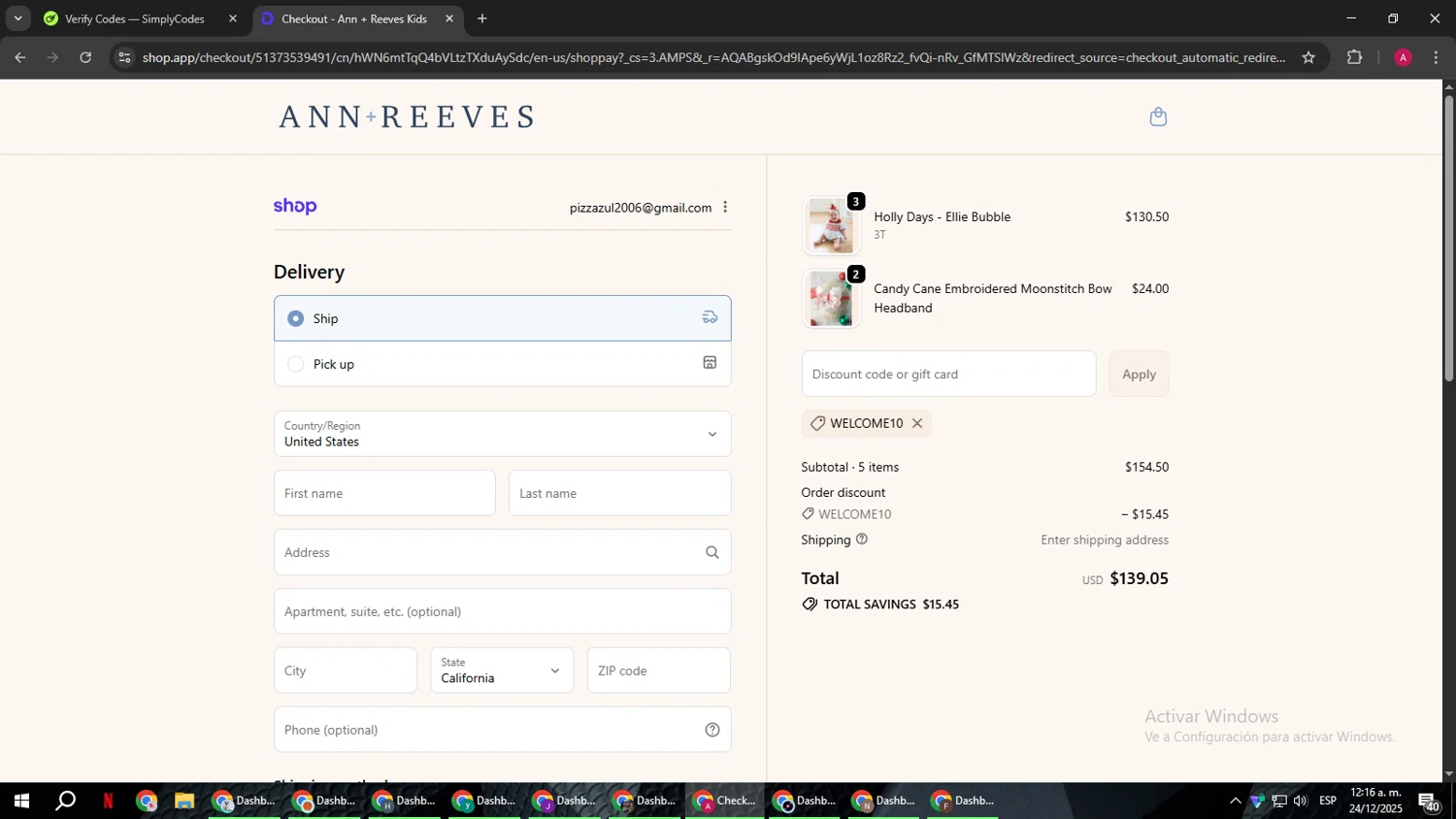Click the shipping info help icon
Screen dimensions: 1456x819
click(861, 539)
